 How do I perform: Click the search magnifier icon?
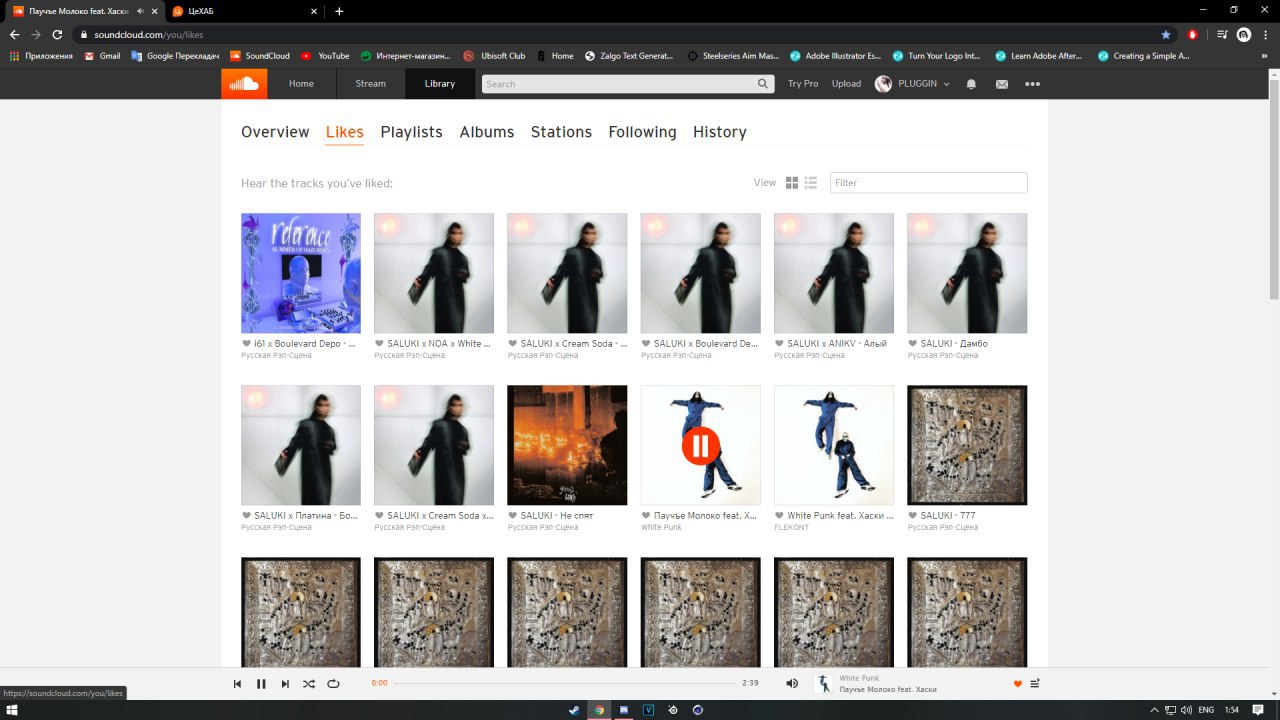point(763,84)
